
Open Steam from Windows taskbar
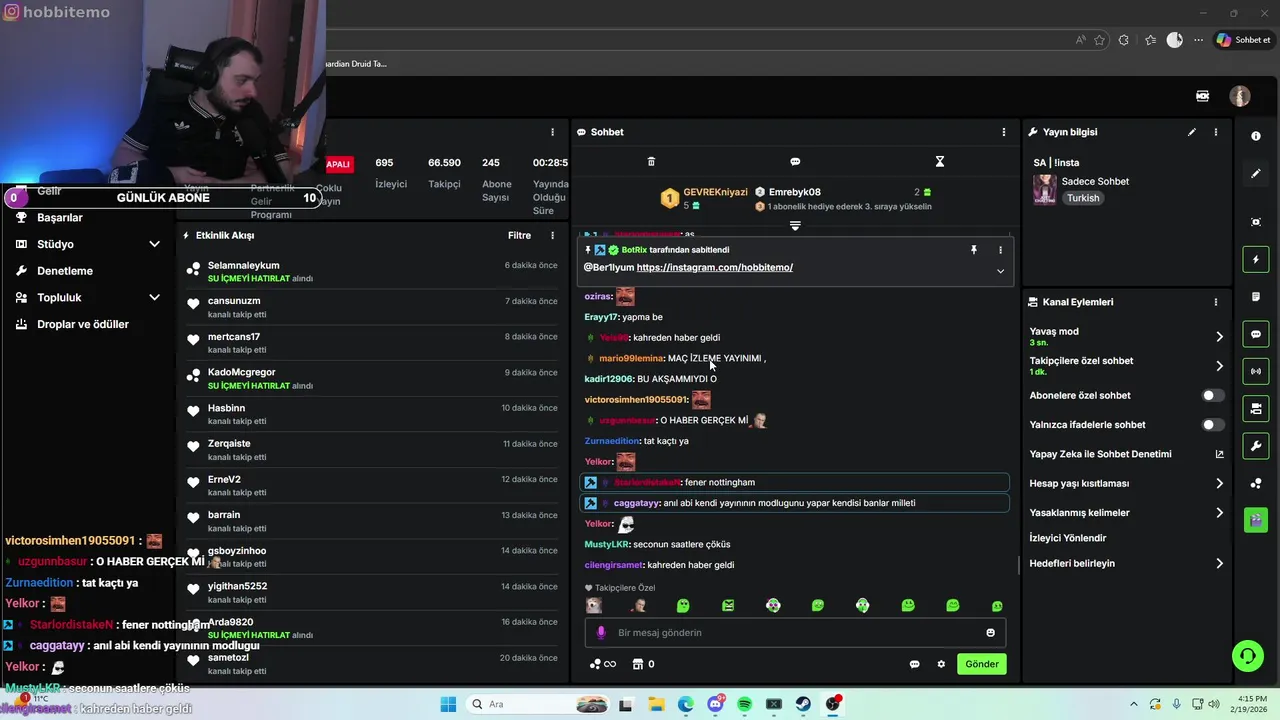(803, 704)
